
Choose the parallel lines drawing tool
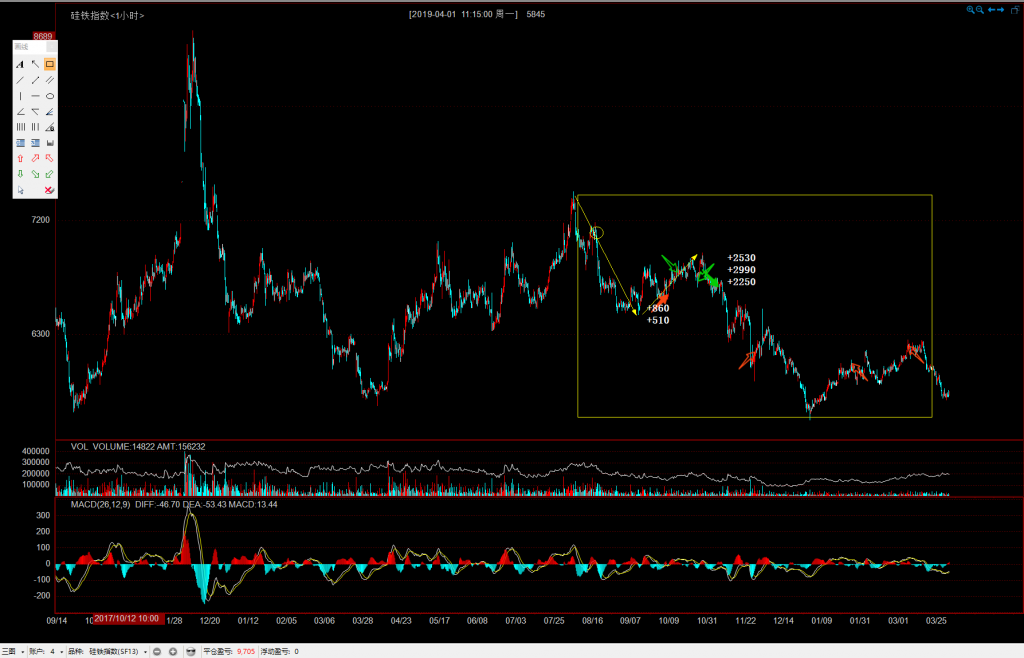pyautogui.click(x=50, y=80)
